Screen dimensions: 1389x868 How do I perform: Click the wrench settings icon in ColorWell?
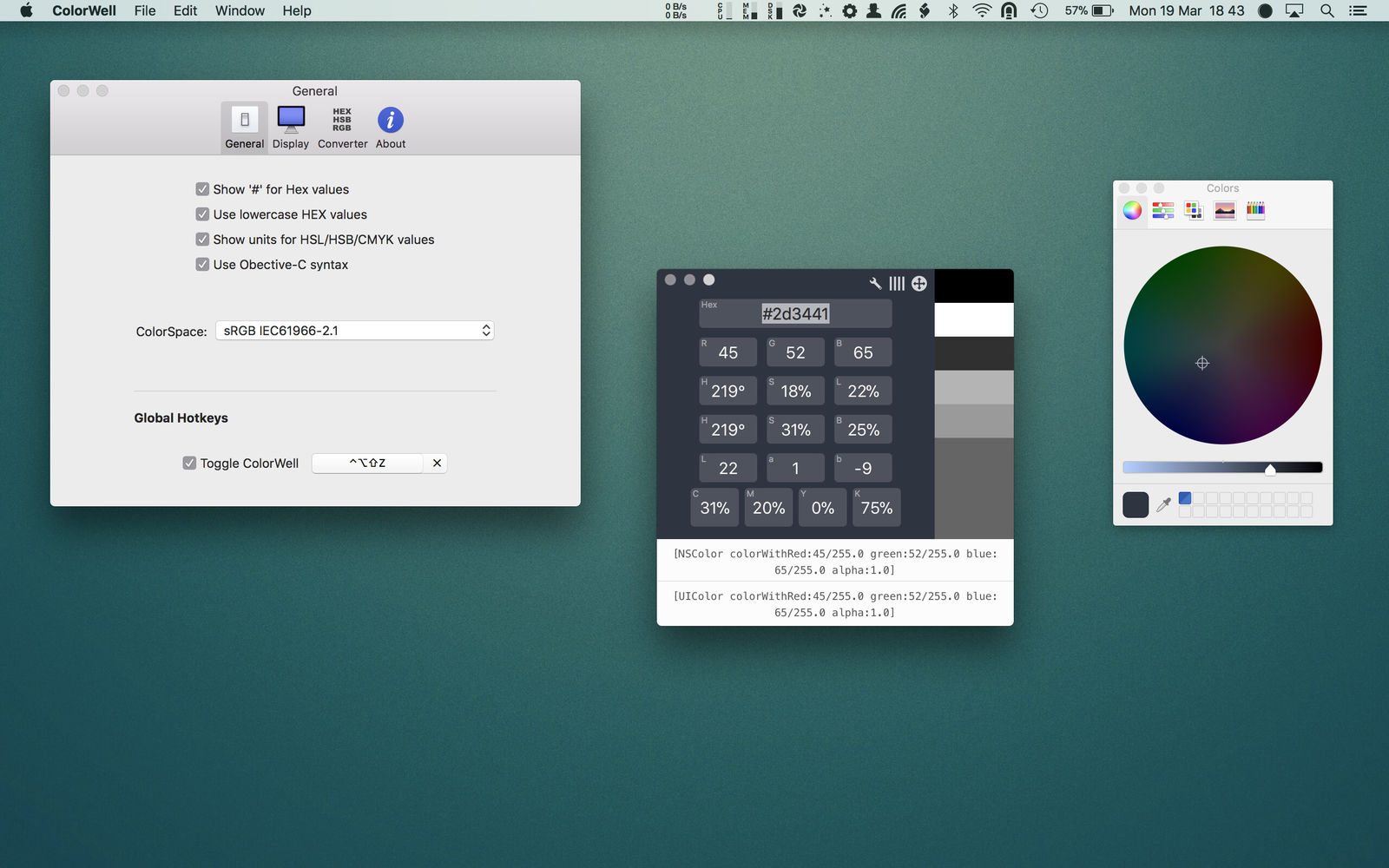pyautogui.click(x=875, y=283)
